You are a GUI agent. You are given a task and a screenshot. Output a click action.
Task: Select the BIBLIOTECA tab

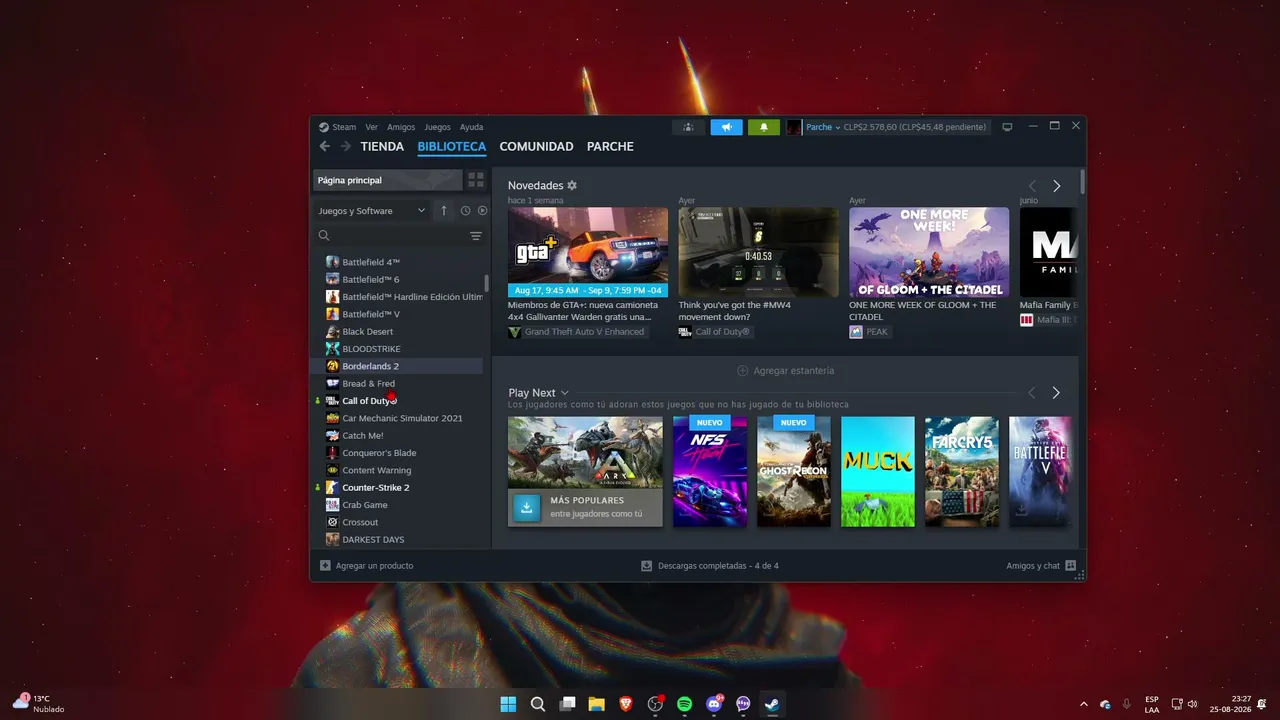pos(452,146)
